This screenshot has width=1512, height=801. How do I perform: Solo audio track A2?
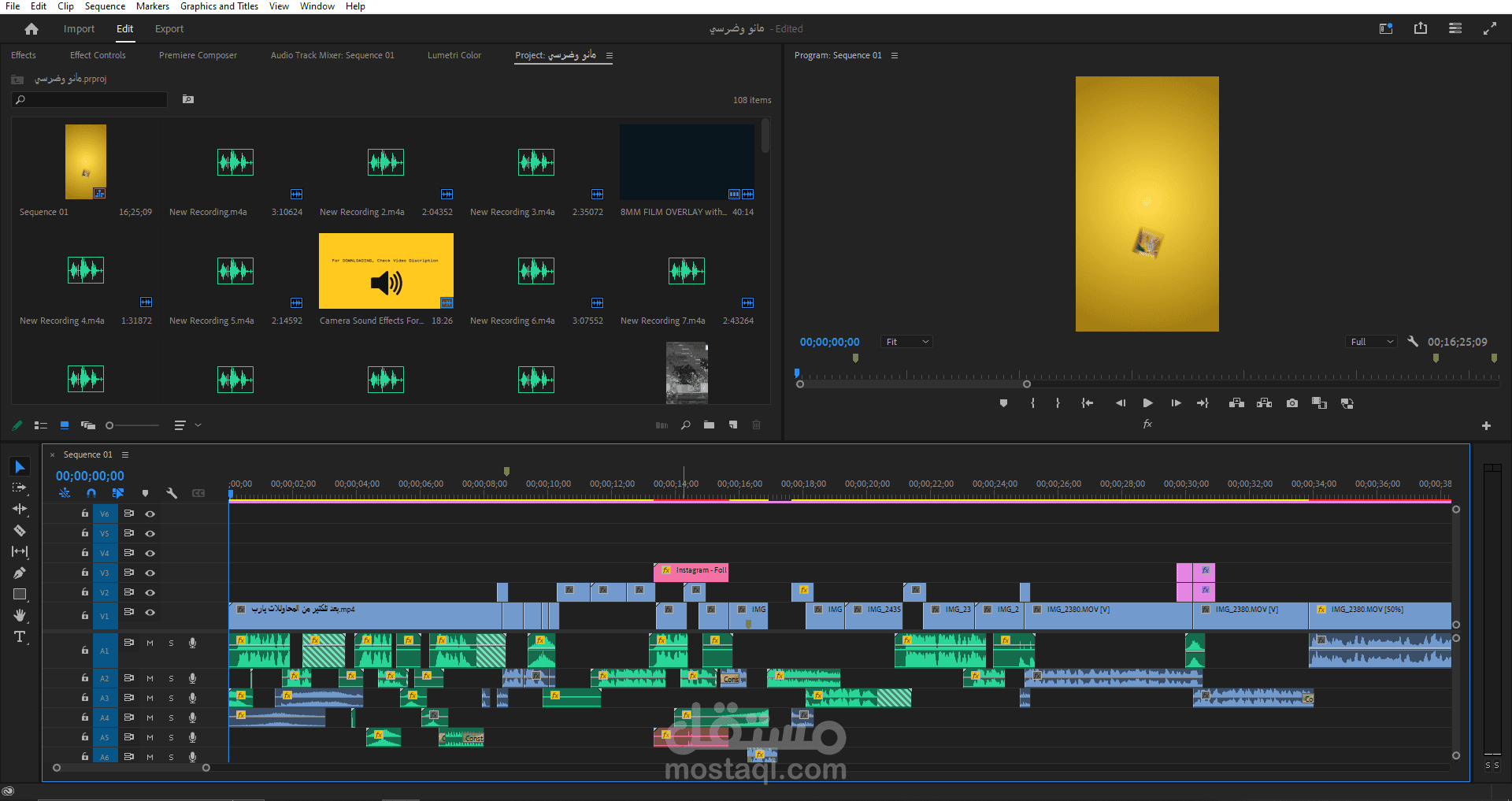point(171,678)
